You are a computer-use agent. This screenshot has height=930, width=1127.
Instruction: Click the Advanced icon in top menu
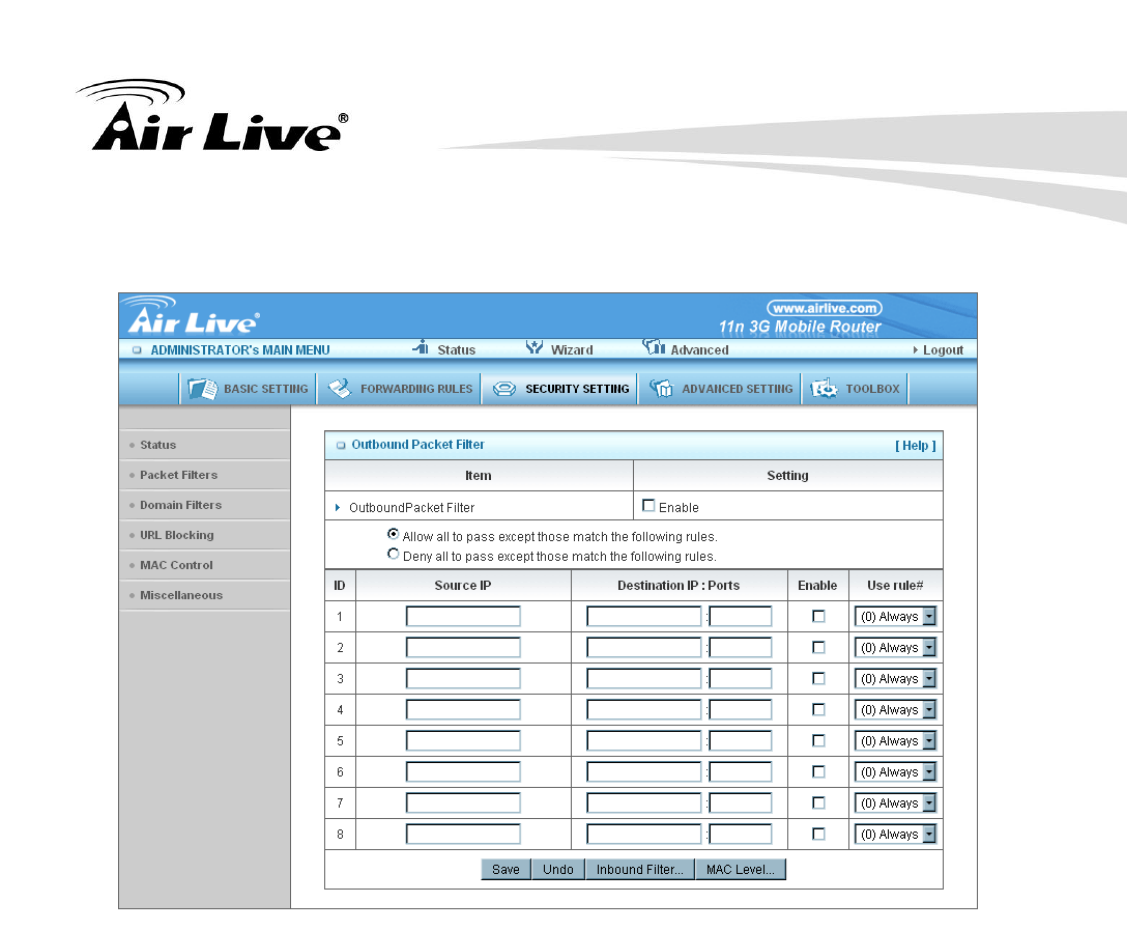pyautogui.click(x=653, y=347)
